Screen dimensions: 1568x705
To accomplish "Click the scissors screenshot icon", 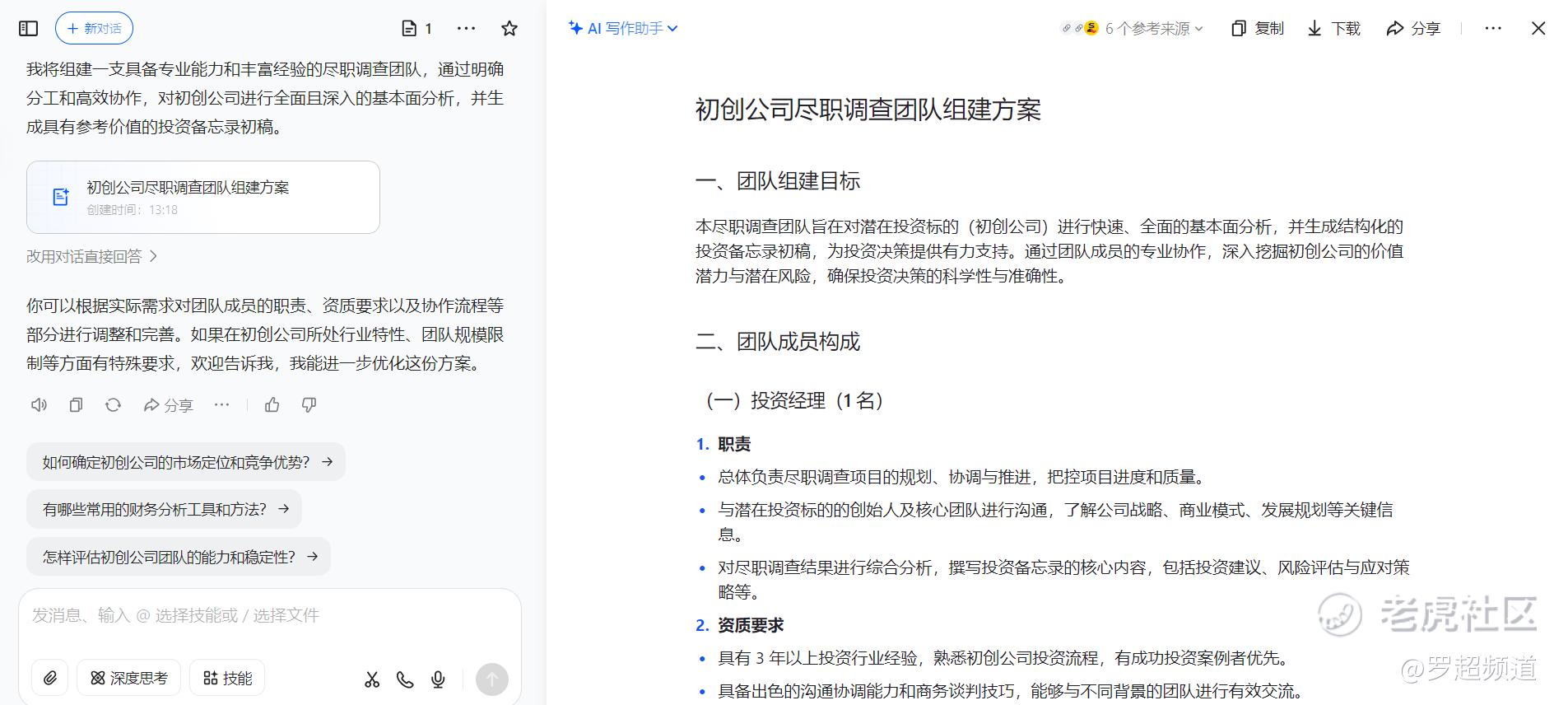I will tap(372, 679).
